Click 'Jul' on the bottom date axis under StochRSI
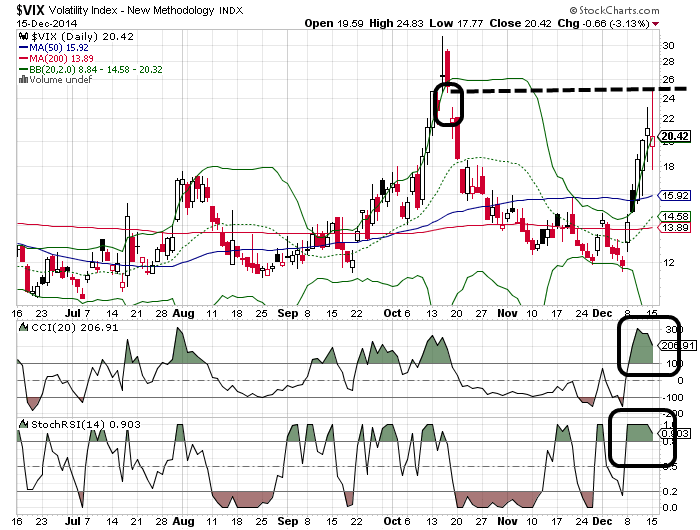The width and height of the screenshot is (700, 530). point(72,522)
